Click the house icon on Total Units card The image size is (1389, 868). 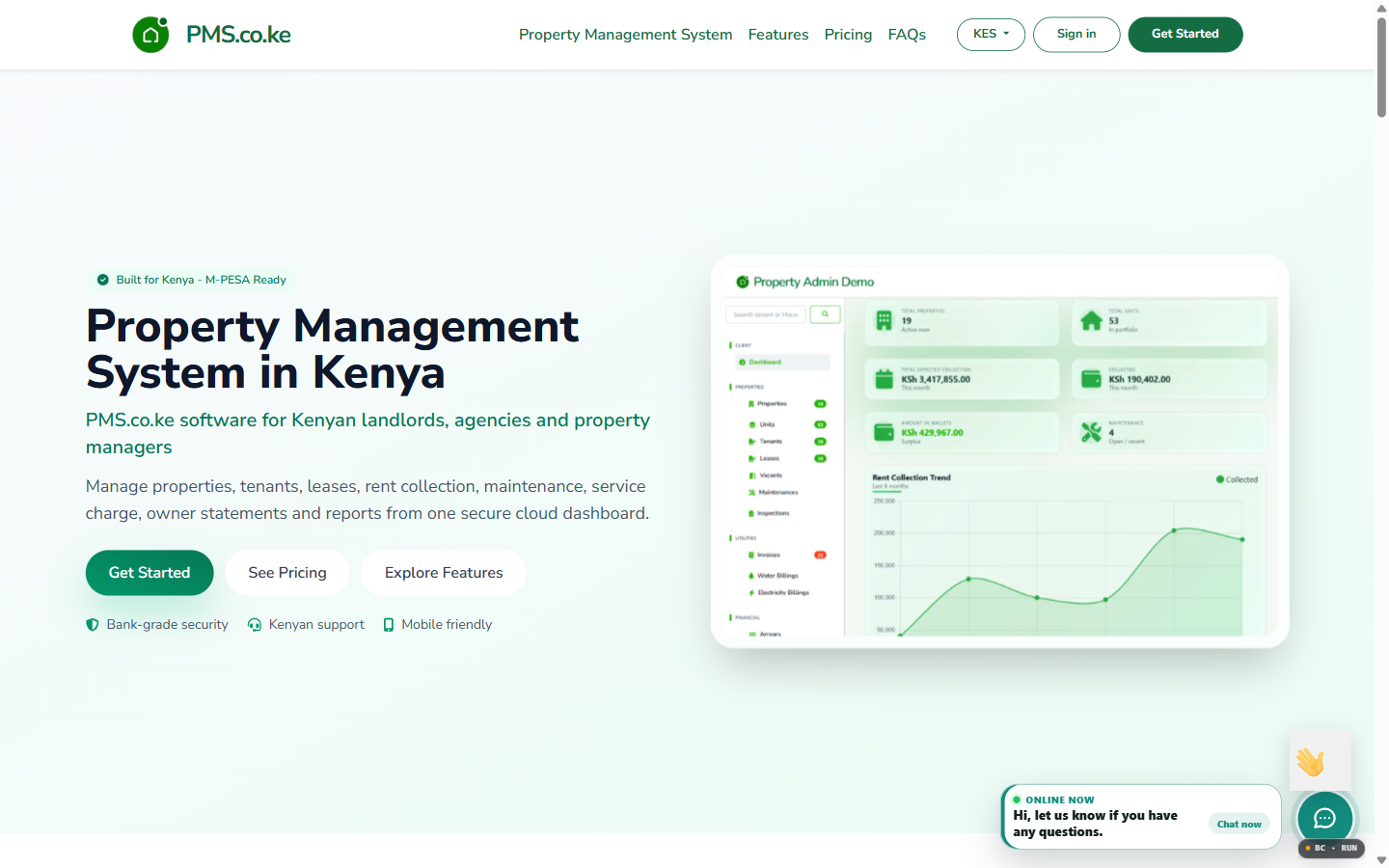coord(1091,321)
